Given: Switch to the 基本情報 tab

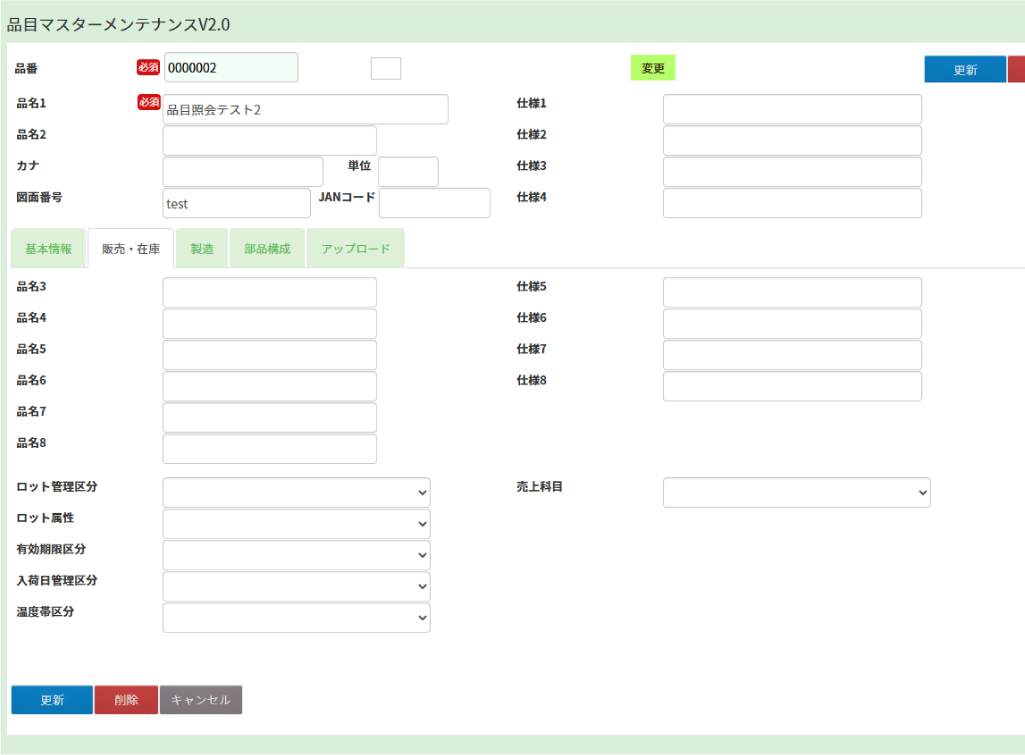Looking at the screenshot, I should [48, 249].
